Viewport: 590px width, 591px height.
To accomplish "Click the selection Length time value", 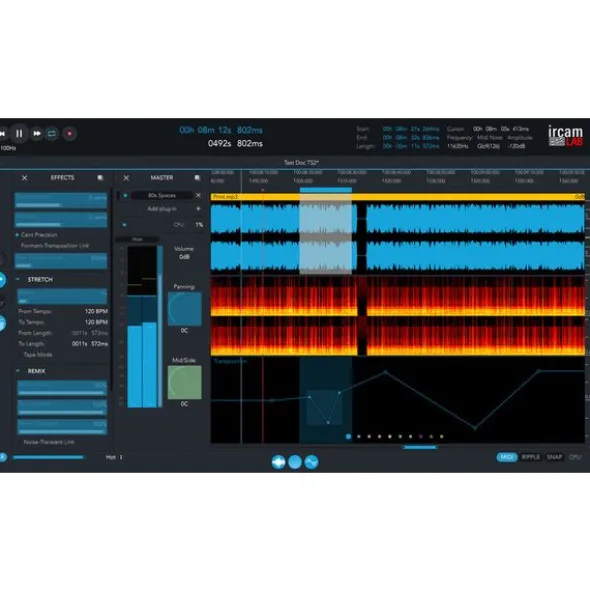I will click(411, 146).
